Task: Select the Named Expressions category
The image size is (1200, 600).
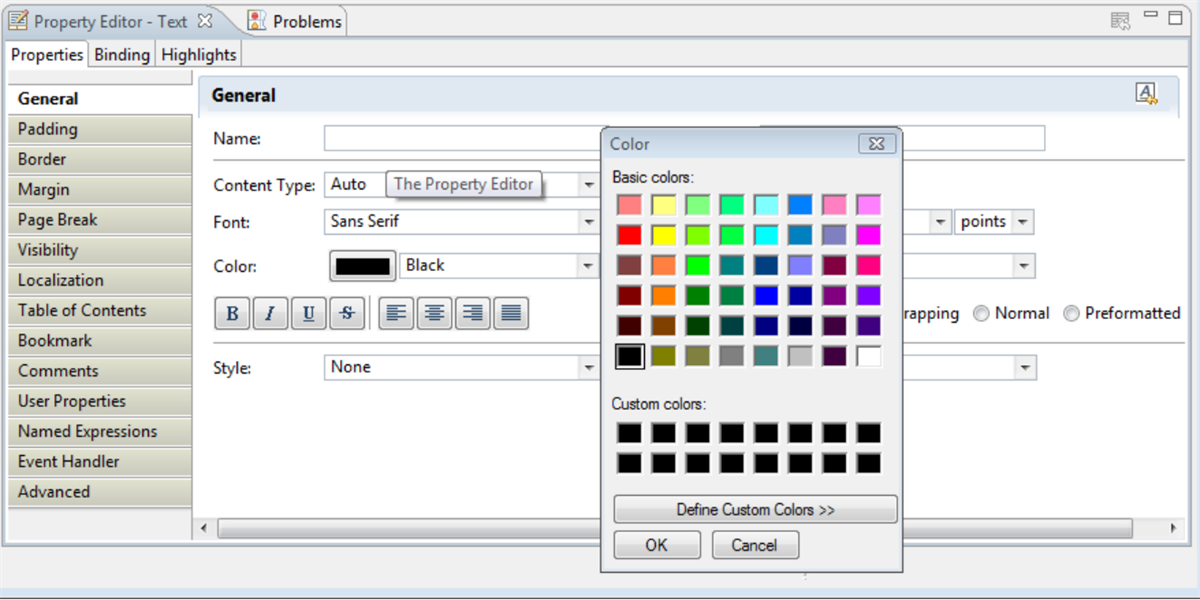Action: [99, 432]
